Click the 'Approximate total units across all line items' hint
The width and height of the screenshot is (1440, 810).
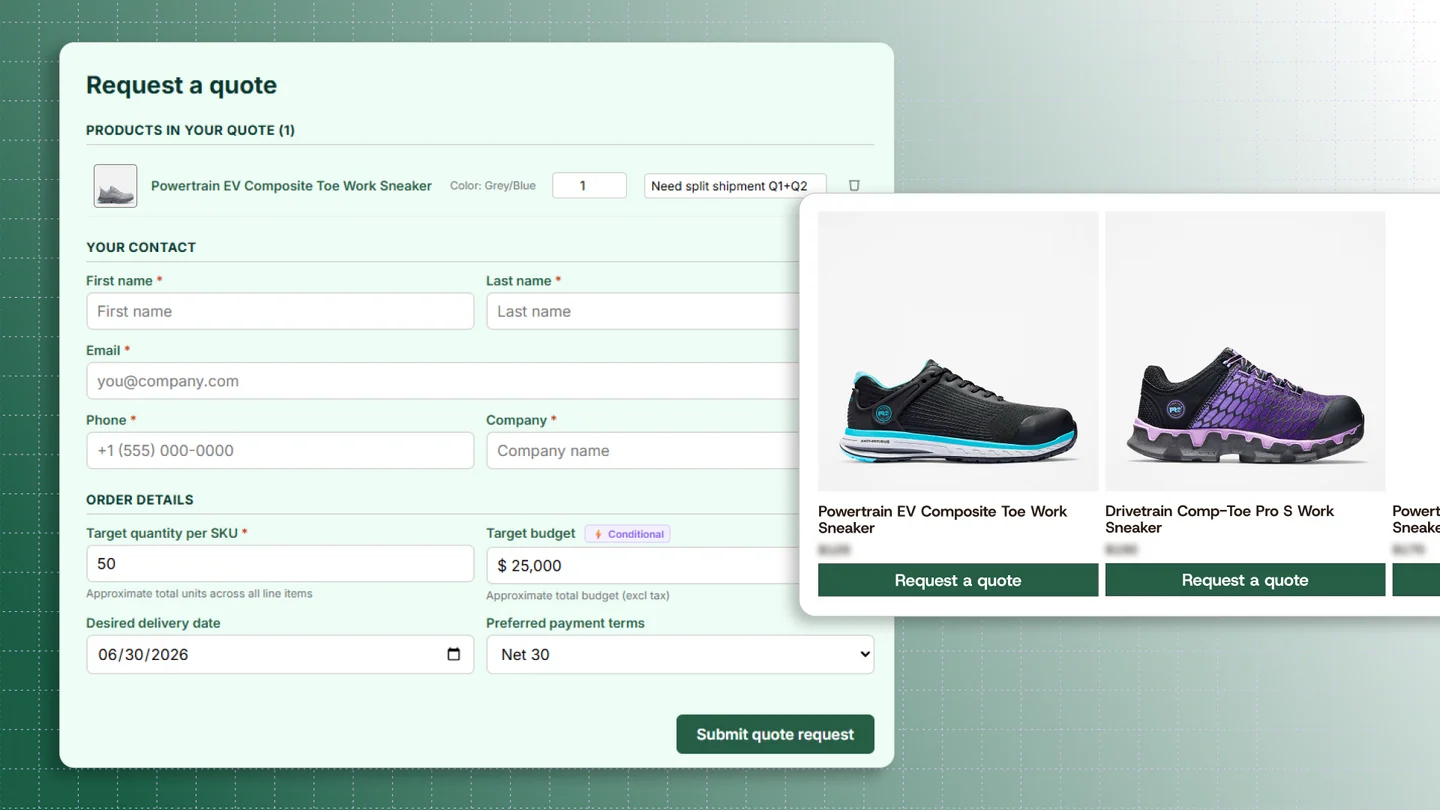coord(199,593)
